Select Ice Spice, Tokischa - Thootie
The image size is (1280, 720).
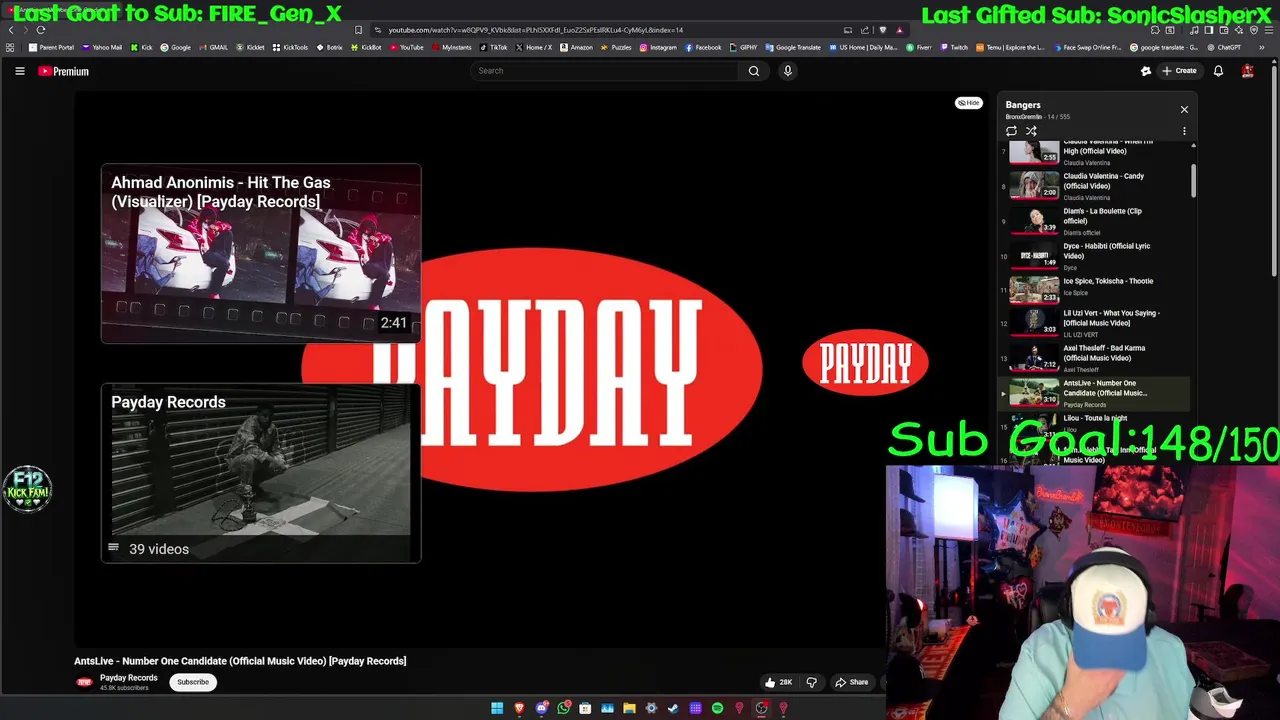pos(1096,288)
